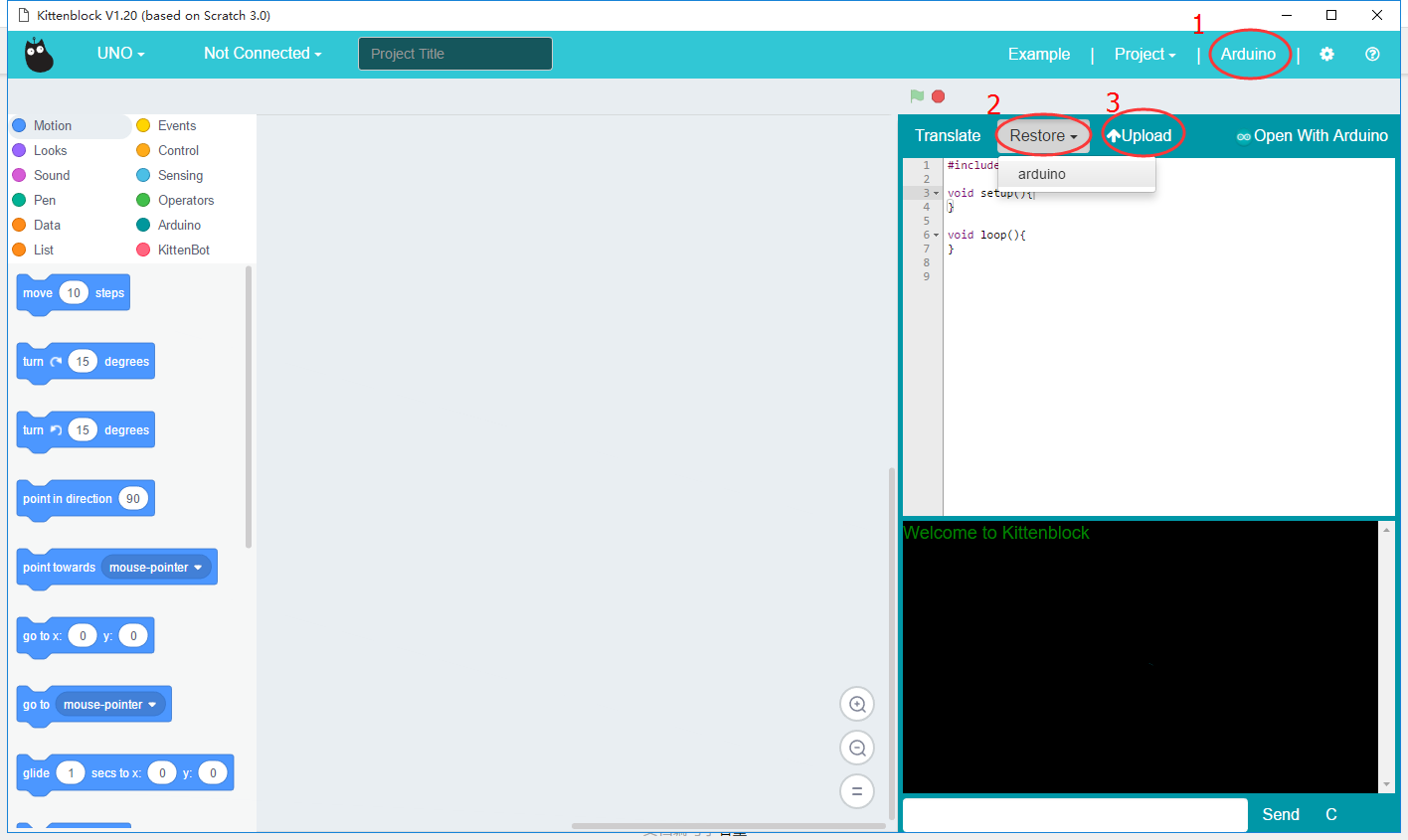
Task: Click the glide secs value 1
Action: coord(71,773)
